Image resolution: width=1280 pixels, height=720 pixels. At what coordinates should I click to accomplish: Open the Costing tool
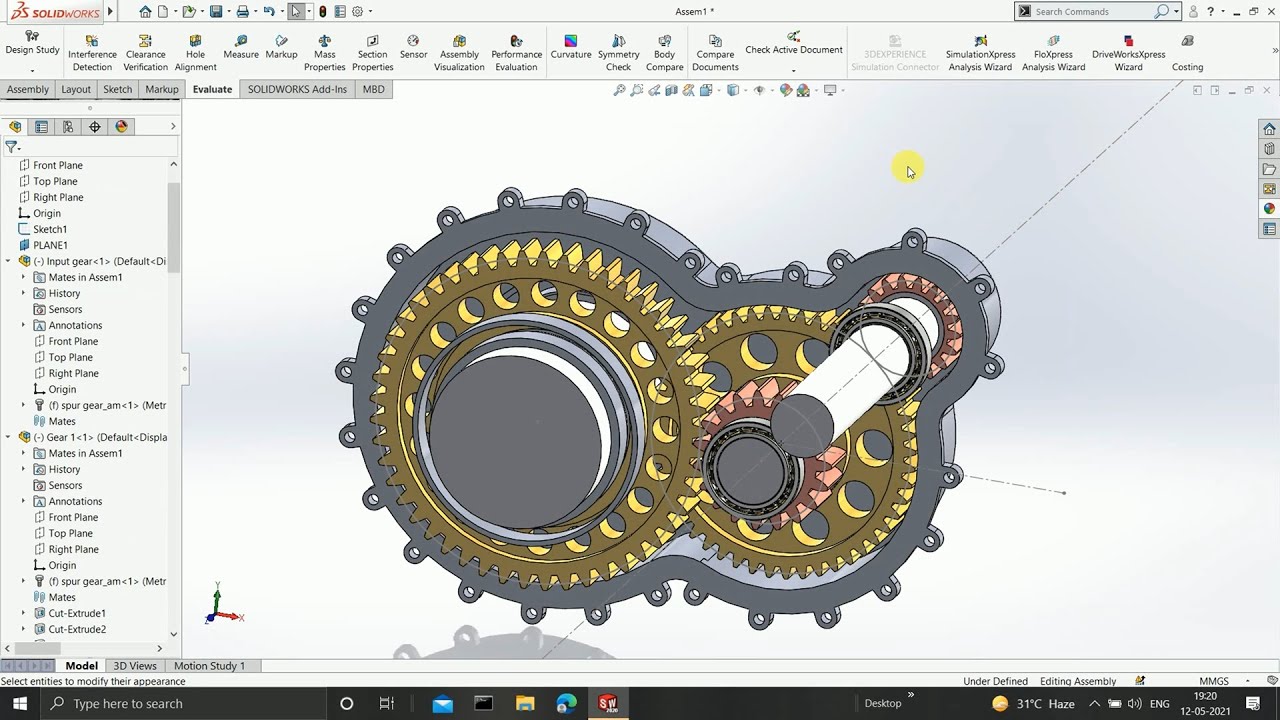tap(1187, 53)
